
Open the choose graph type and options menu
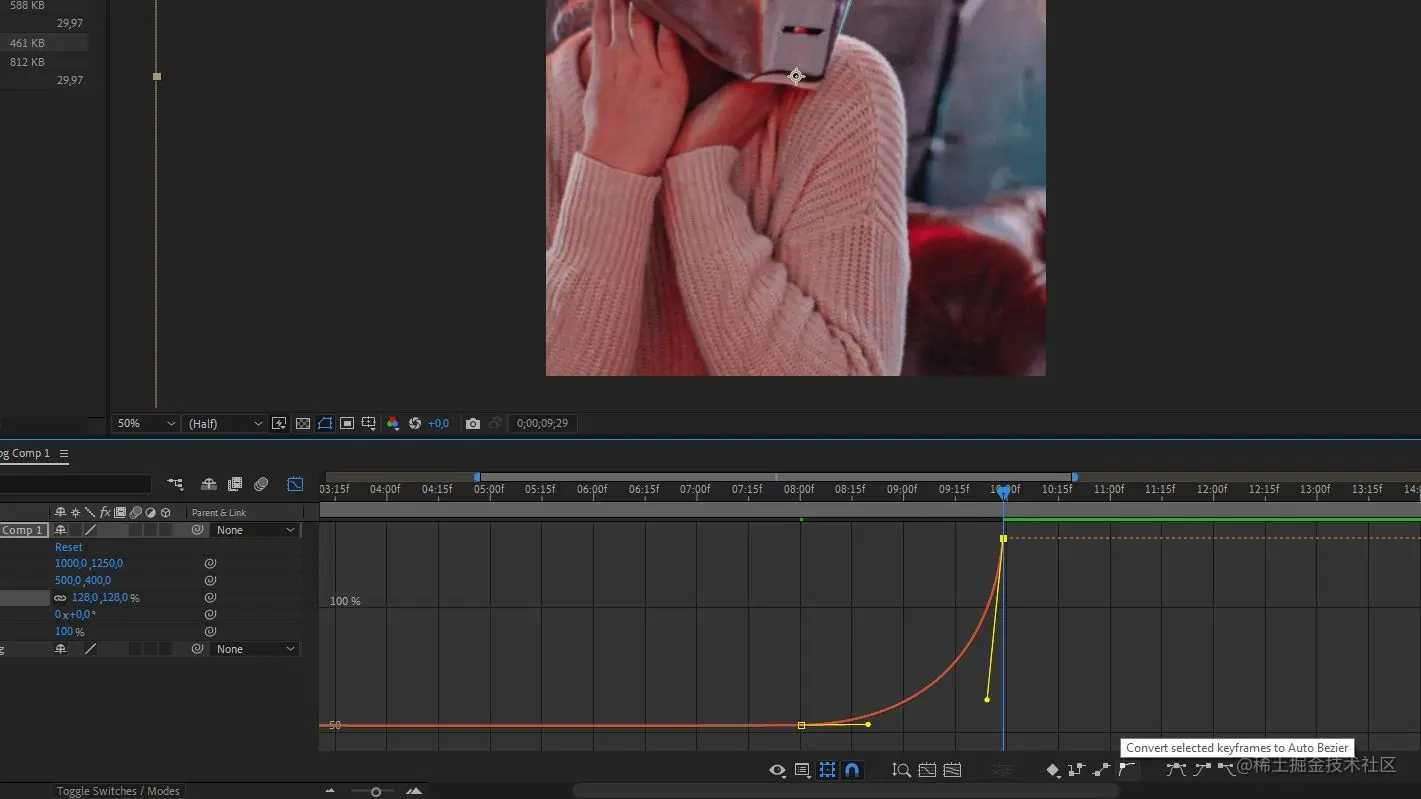pyautogui.click(x=802, y=770)
